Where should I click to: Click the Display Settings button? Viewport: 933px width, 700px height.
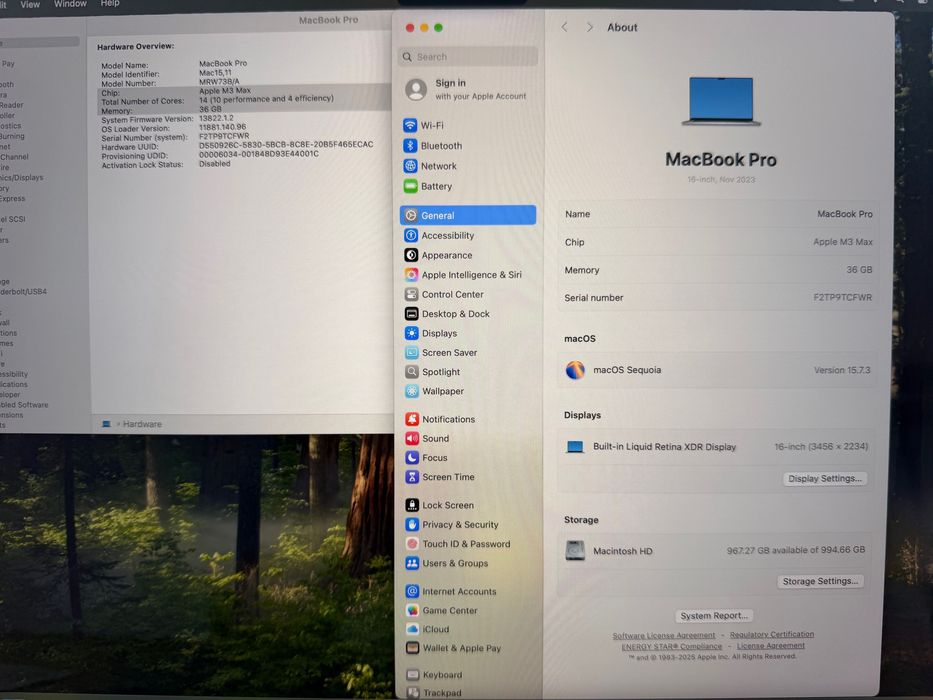point(825,479)
